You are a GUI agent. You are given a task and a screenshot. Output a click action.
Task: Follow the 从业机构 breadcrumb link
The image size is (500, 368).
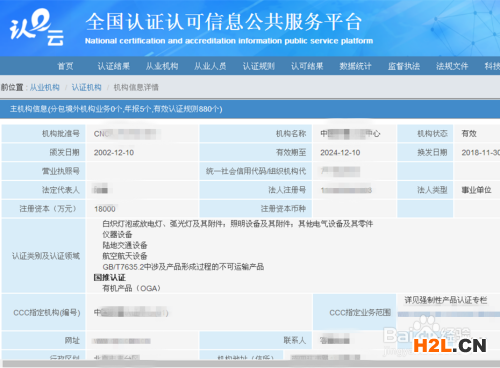point(45,87)
